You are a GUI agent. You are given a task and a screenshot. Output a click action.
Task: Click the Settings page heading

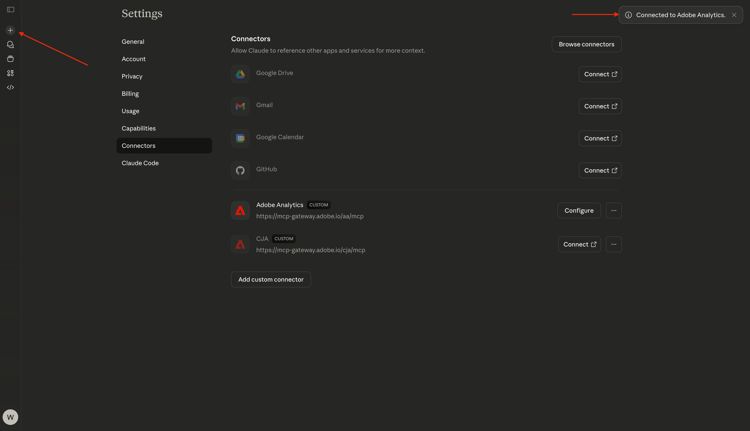tap(142, 13)
